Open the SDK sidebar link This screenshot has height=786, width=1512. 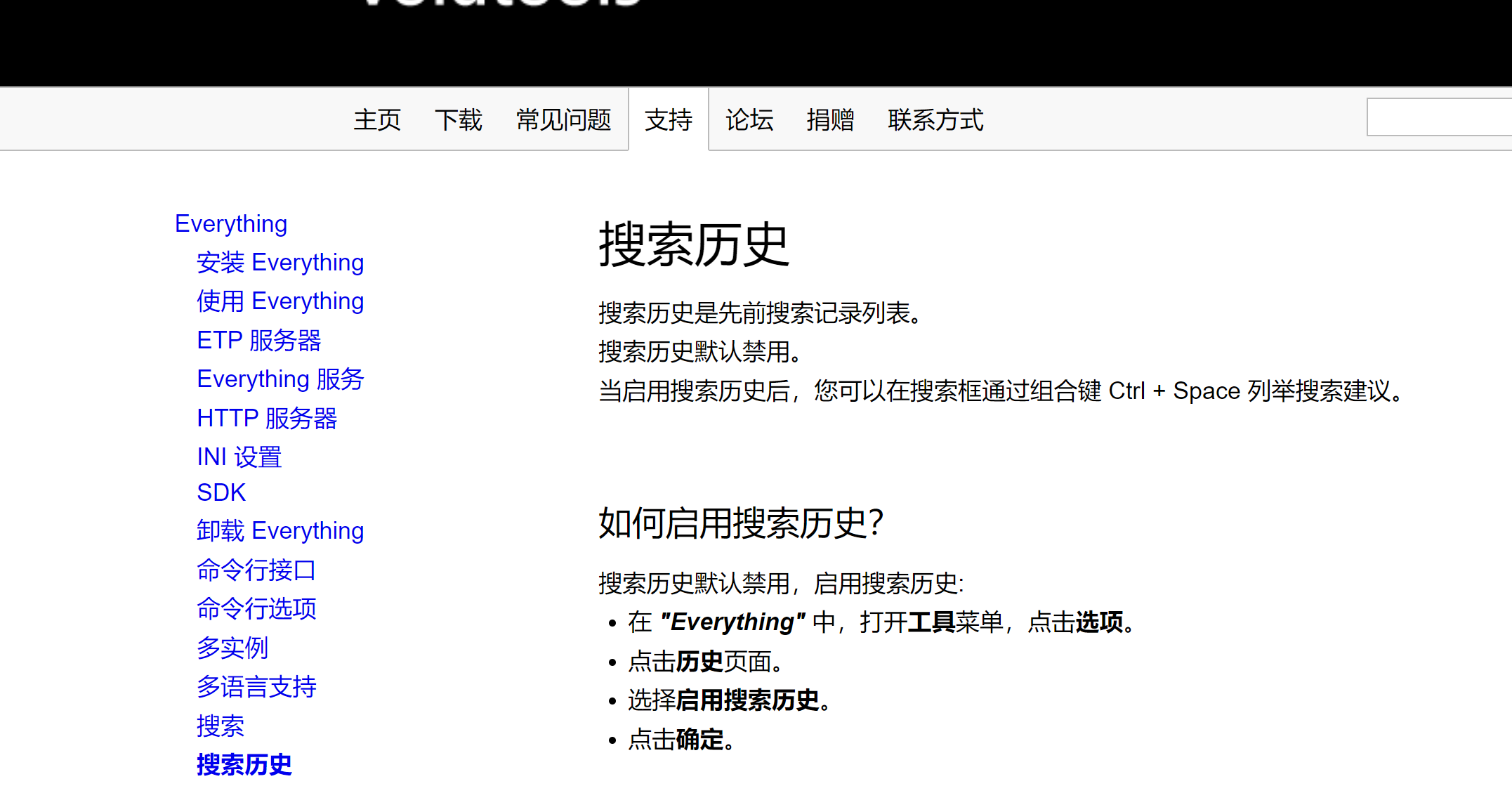tap(221, 492)
